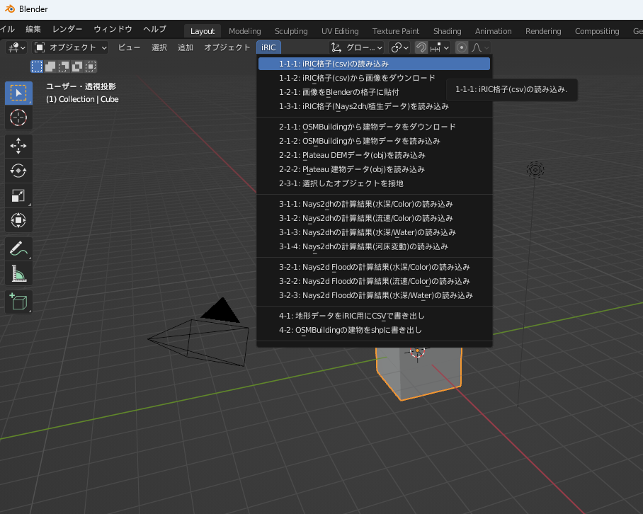This screenshot has width=644, height=514.
Task: Choose 3-1-4 Nays2dh 河床変動 entry
Action: 374,247
